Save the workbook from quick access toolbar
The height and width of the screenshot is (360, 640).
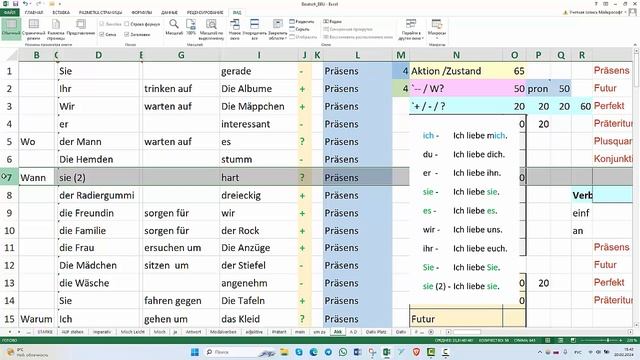[x=15, y=4]
